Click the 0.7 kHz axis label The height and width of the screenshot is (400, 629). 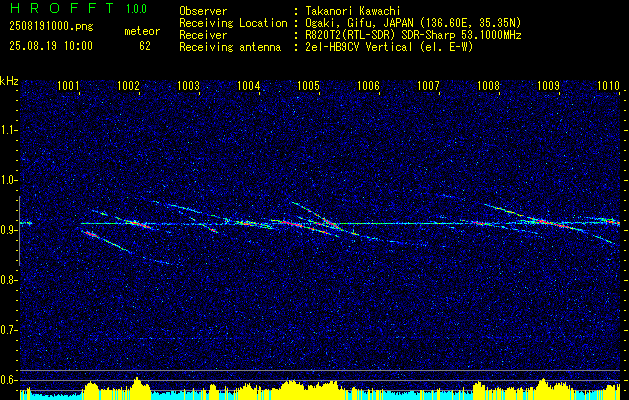pos(8,330)
